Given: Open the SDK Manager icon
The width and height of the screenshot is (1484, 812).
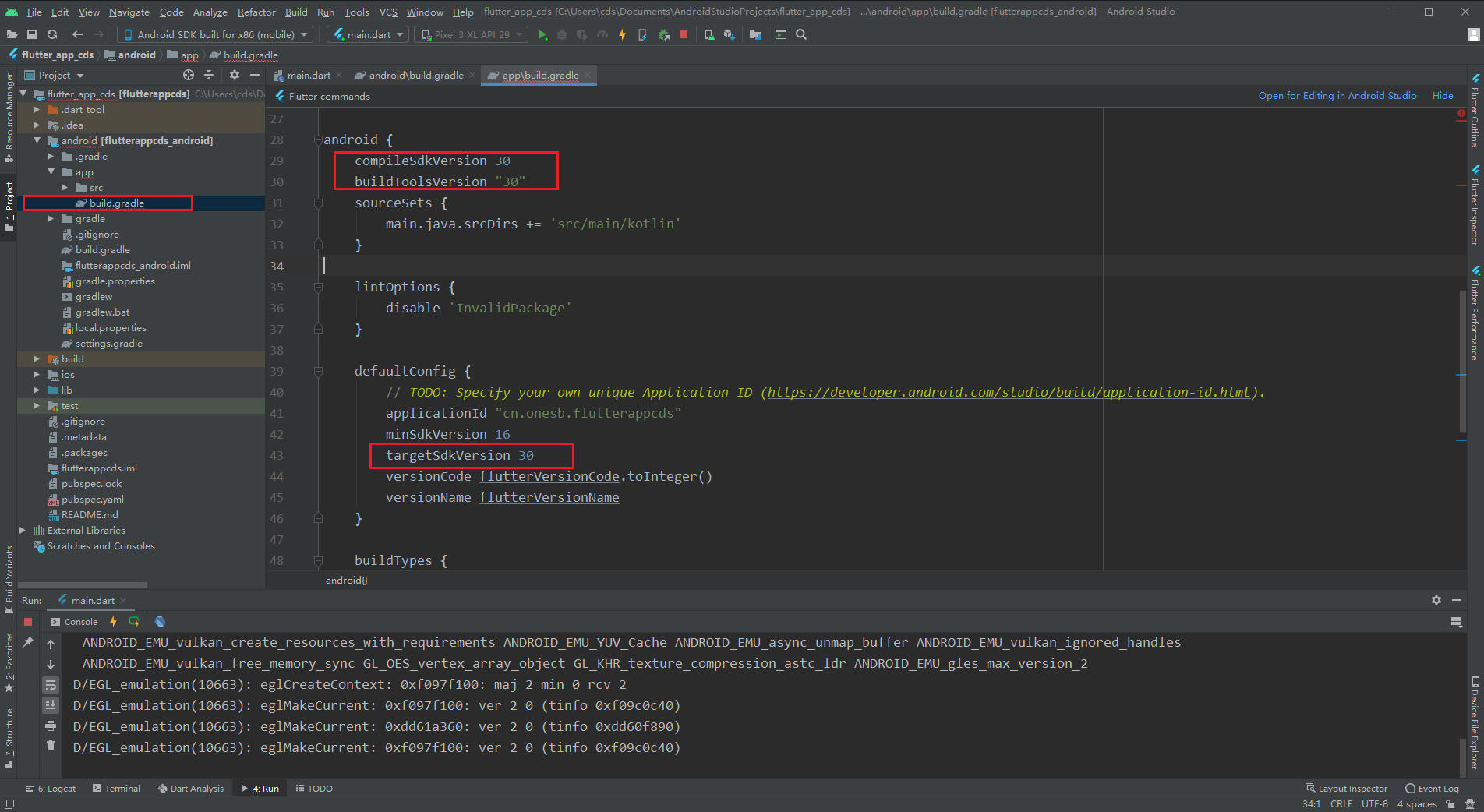Looking at the screenshot, I should (x=730, y=34).
